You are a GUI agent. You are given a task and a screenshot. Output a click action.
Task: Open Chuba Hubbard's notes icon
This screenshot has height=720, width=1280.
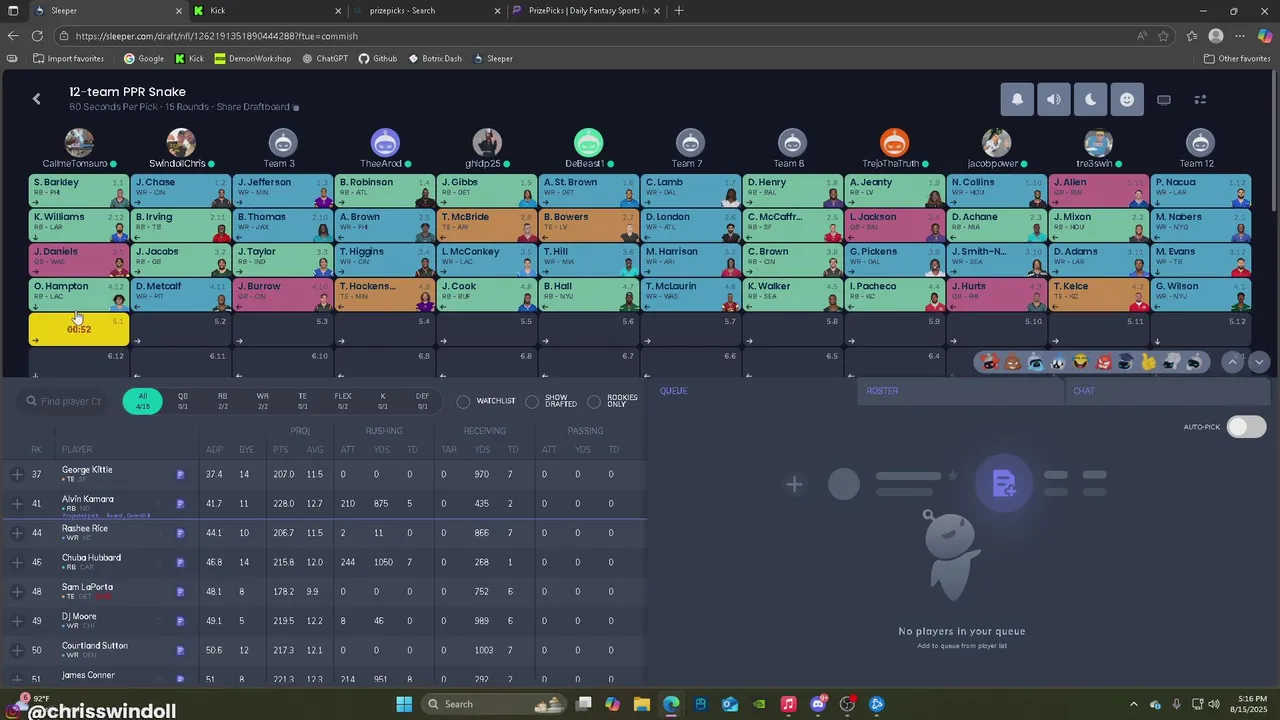[180, 563]
